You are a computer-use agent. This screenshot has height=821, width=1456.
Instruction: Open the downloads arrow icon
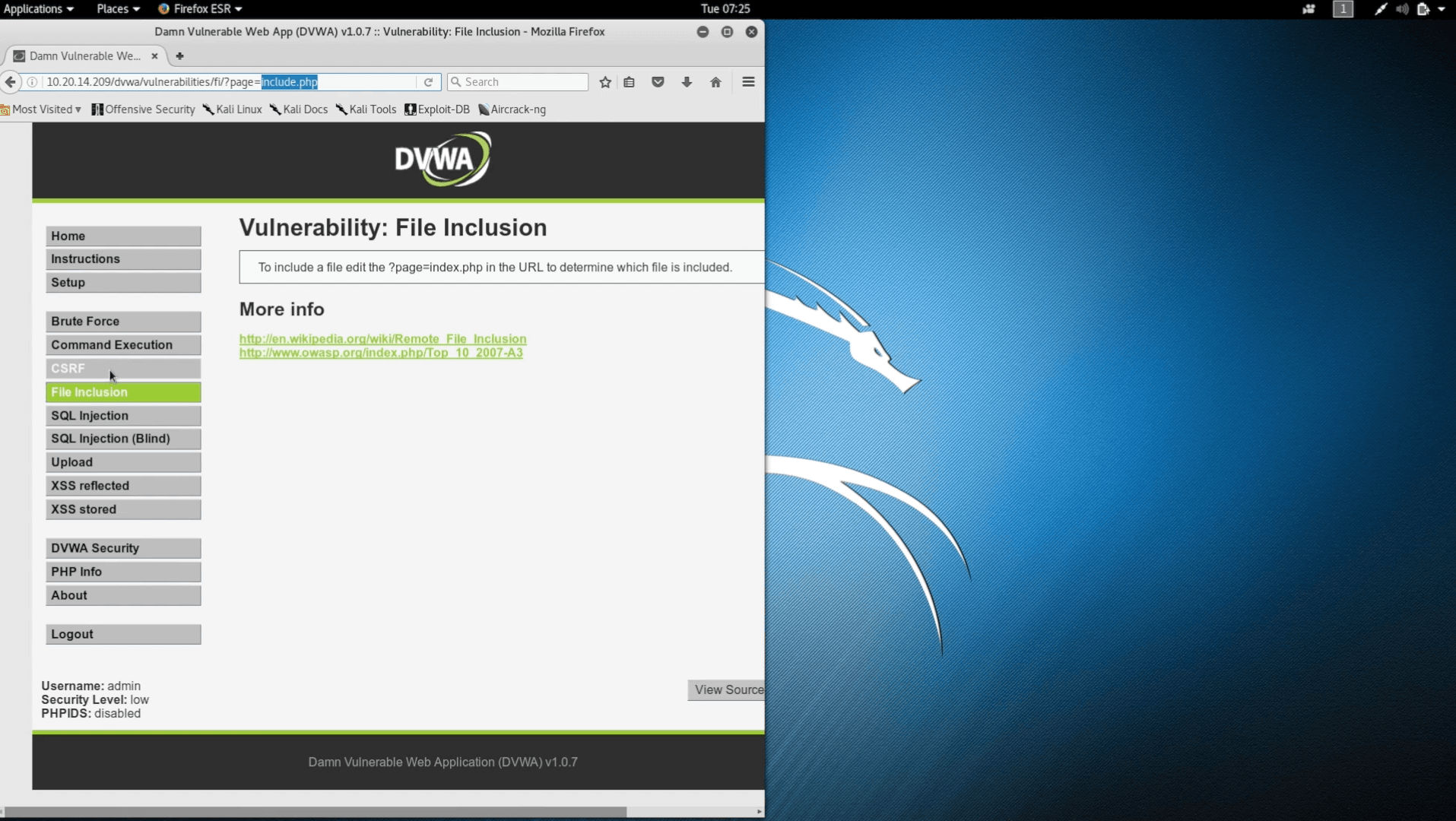tap(687, 82)
